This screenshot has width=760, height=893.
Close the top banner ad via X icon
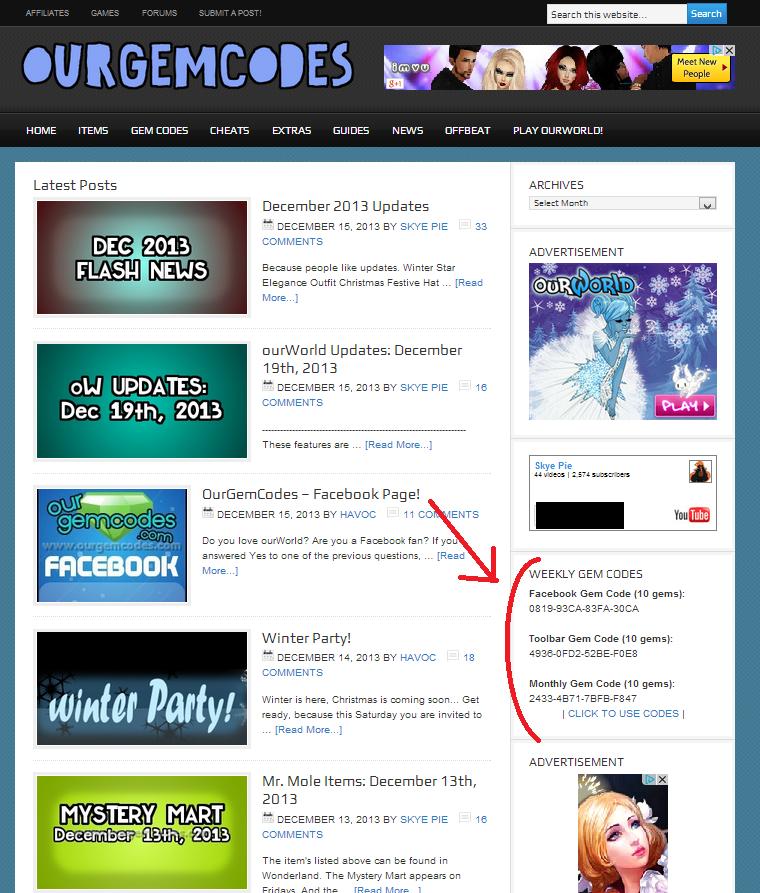coord(730,51)
